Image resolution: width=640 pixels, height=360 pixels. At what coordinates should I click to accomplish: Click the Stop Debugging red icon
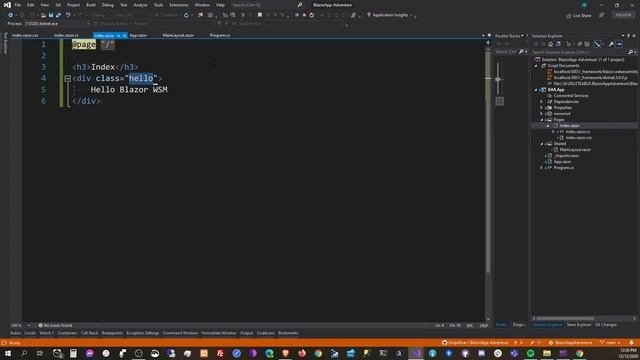pos(304,15)
